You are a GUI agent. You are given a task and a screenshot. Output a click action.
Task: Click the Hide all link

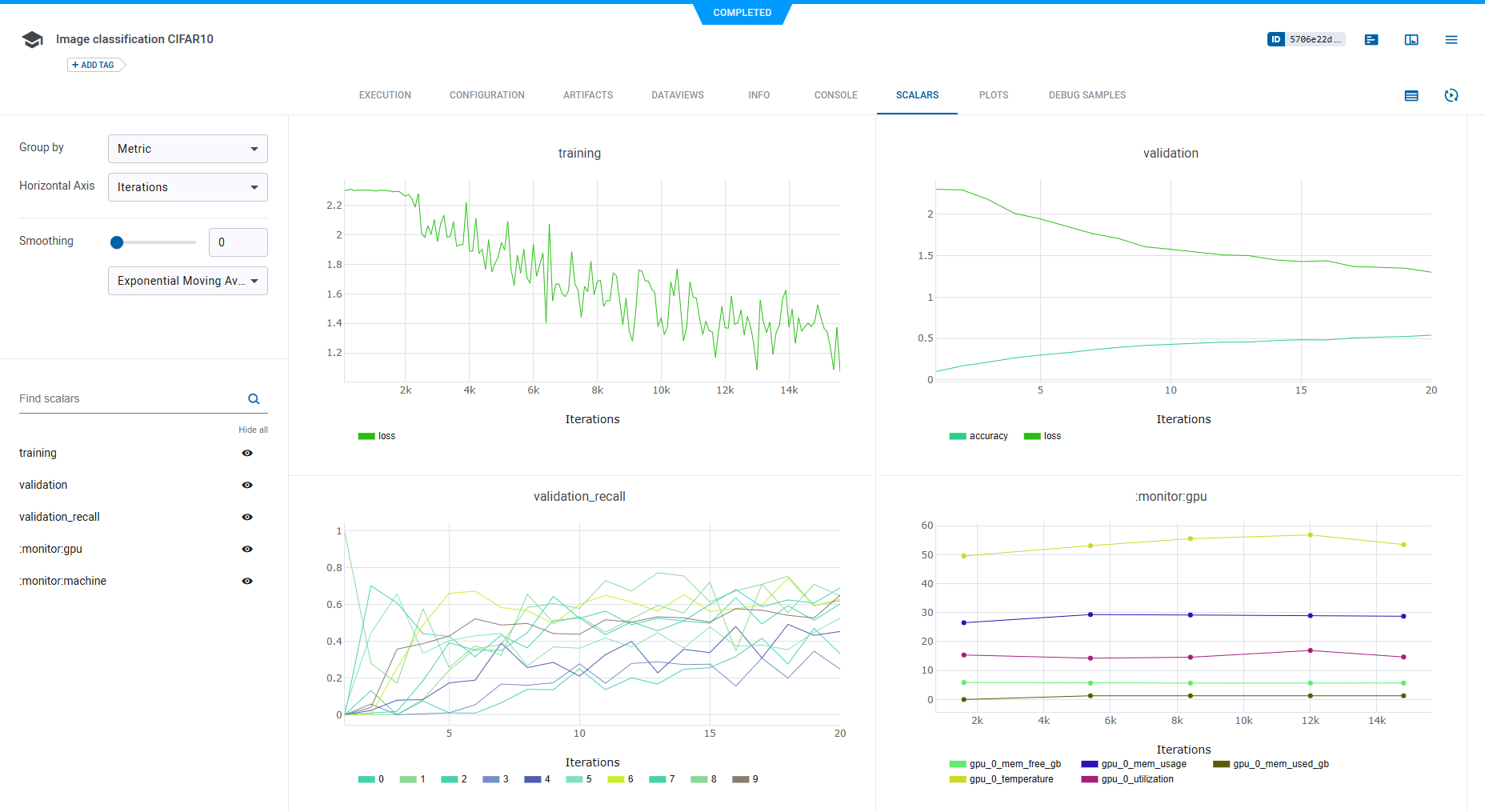253,430
